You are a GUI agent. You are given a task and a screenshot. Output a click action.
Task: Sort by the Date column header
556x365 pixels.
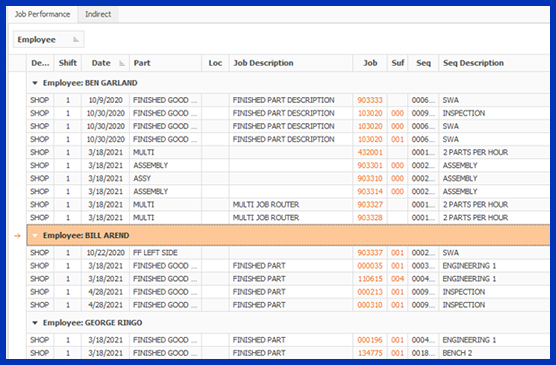coord(105,63)
